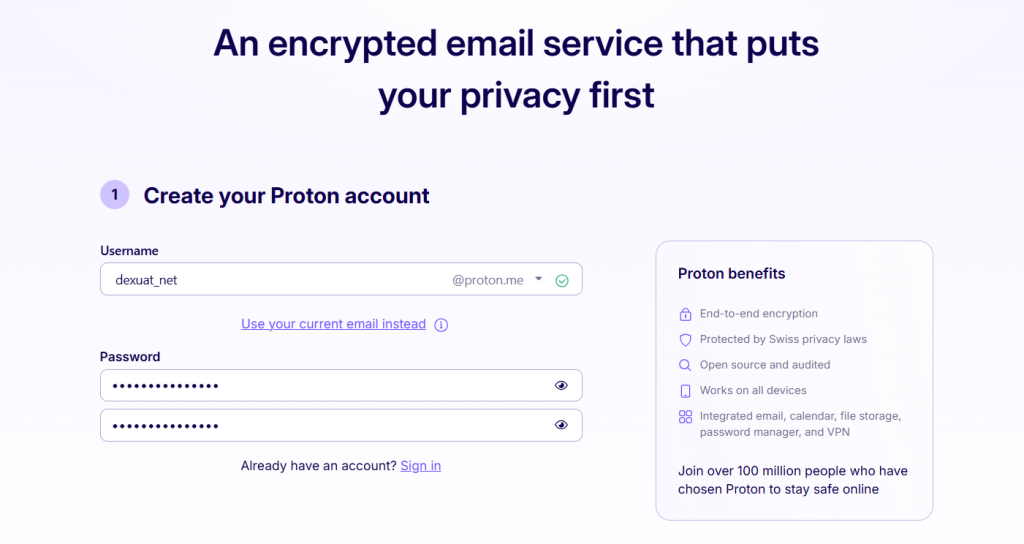Click the magnifier open source icon

685,365
